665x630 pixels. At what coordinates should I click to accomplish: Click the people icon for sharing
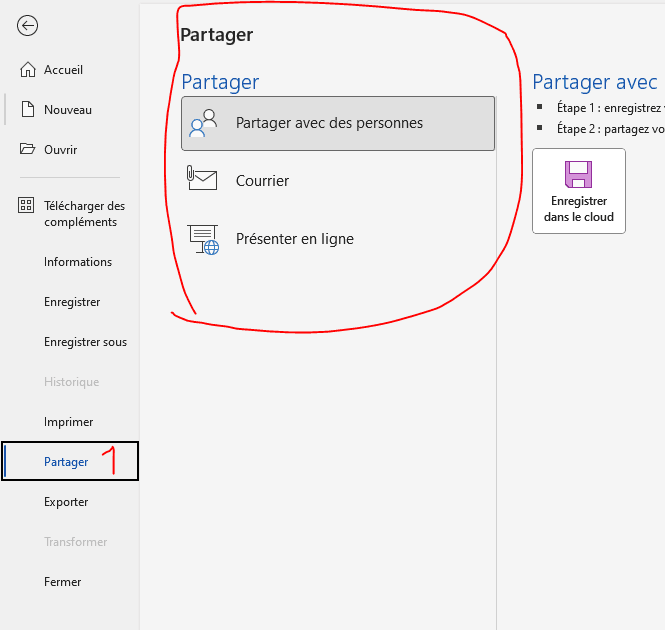coord(203,123)
